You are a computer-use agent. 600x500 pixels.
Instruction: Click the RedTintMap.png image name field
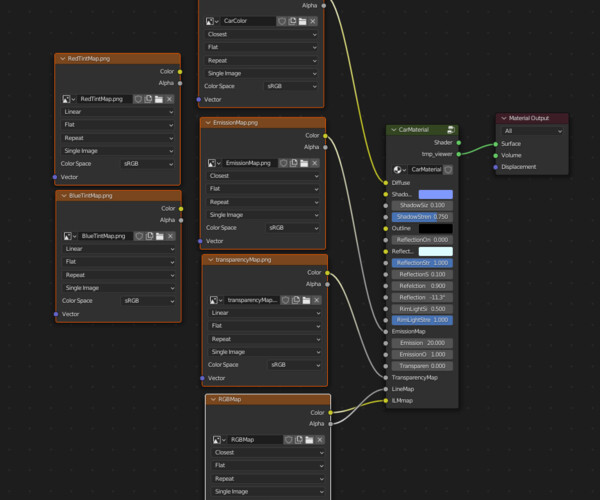tap(104, 99)
